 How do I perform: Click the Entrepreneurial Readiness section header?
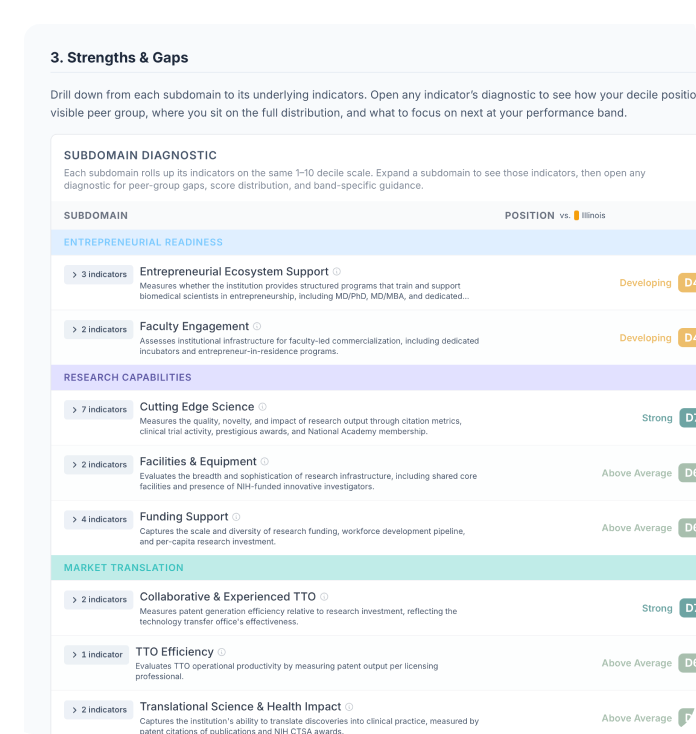(143, 242)
